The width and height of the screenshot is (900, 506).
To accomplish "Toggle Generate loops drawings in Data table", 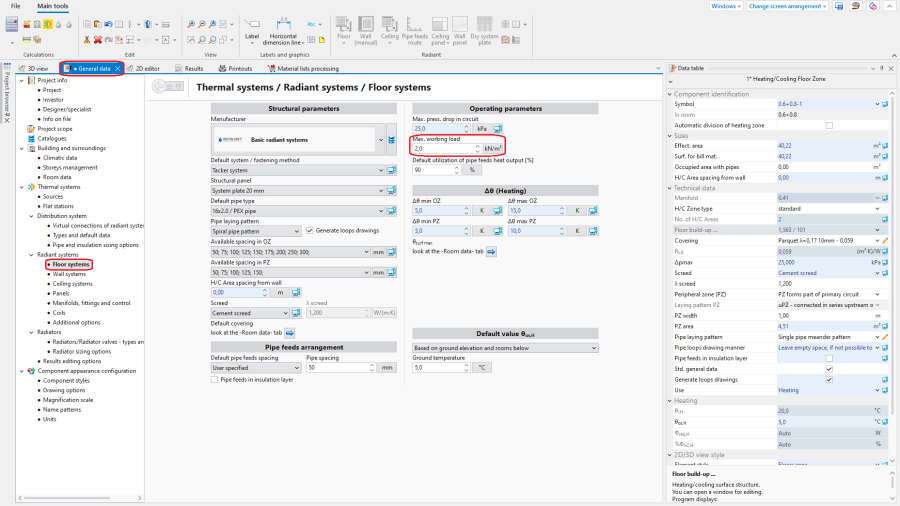I will tap(829, 380).
